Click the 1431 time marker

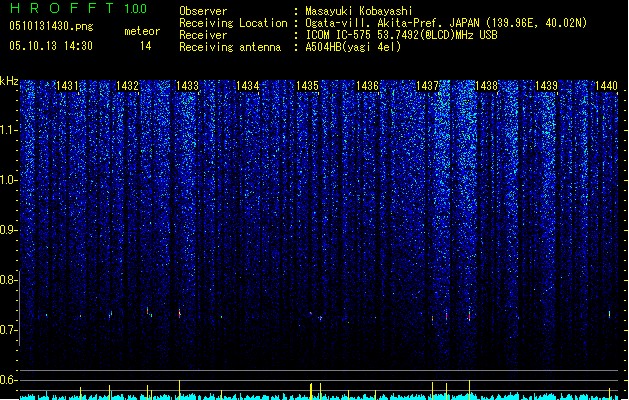(67, 86)
